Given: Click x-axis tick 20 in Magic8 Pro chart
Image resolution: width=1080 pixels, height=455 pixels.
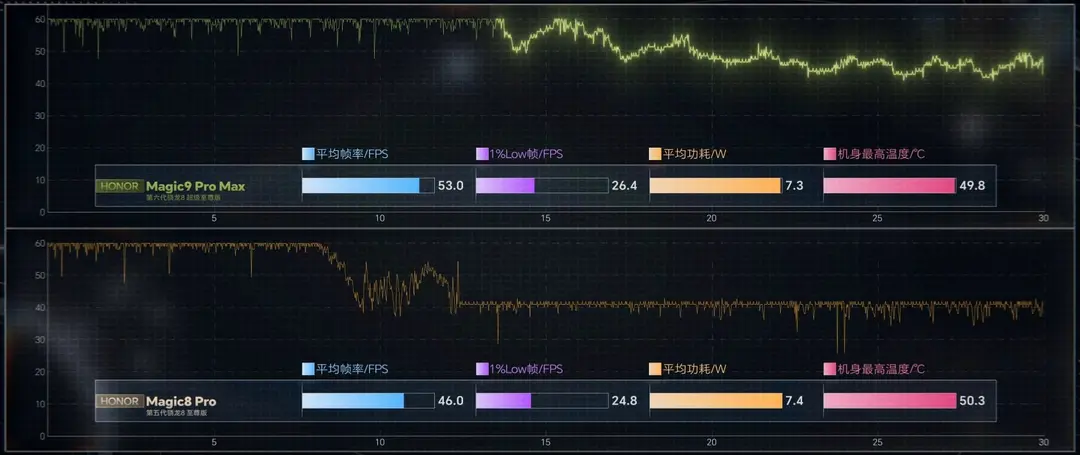Looking at the screenshot, I should (x=712, y=442).
